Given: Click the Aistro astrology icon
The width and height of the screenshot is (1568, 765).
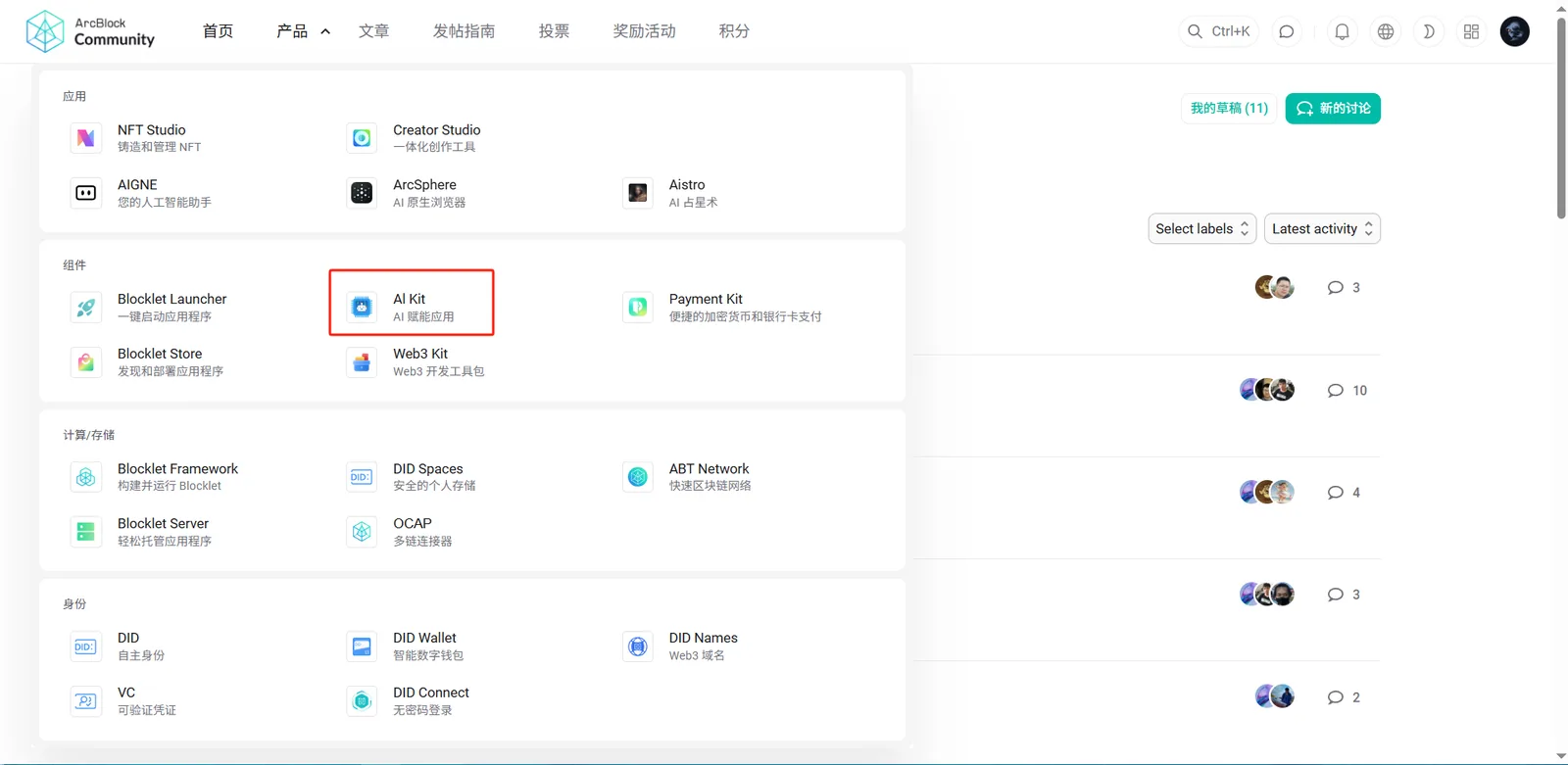Looking at the screenshot, I should [x=638, y=193].
